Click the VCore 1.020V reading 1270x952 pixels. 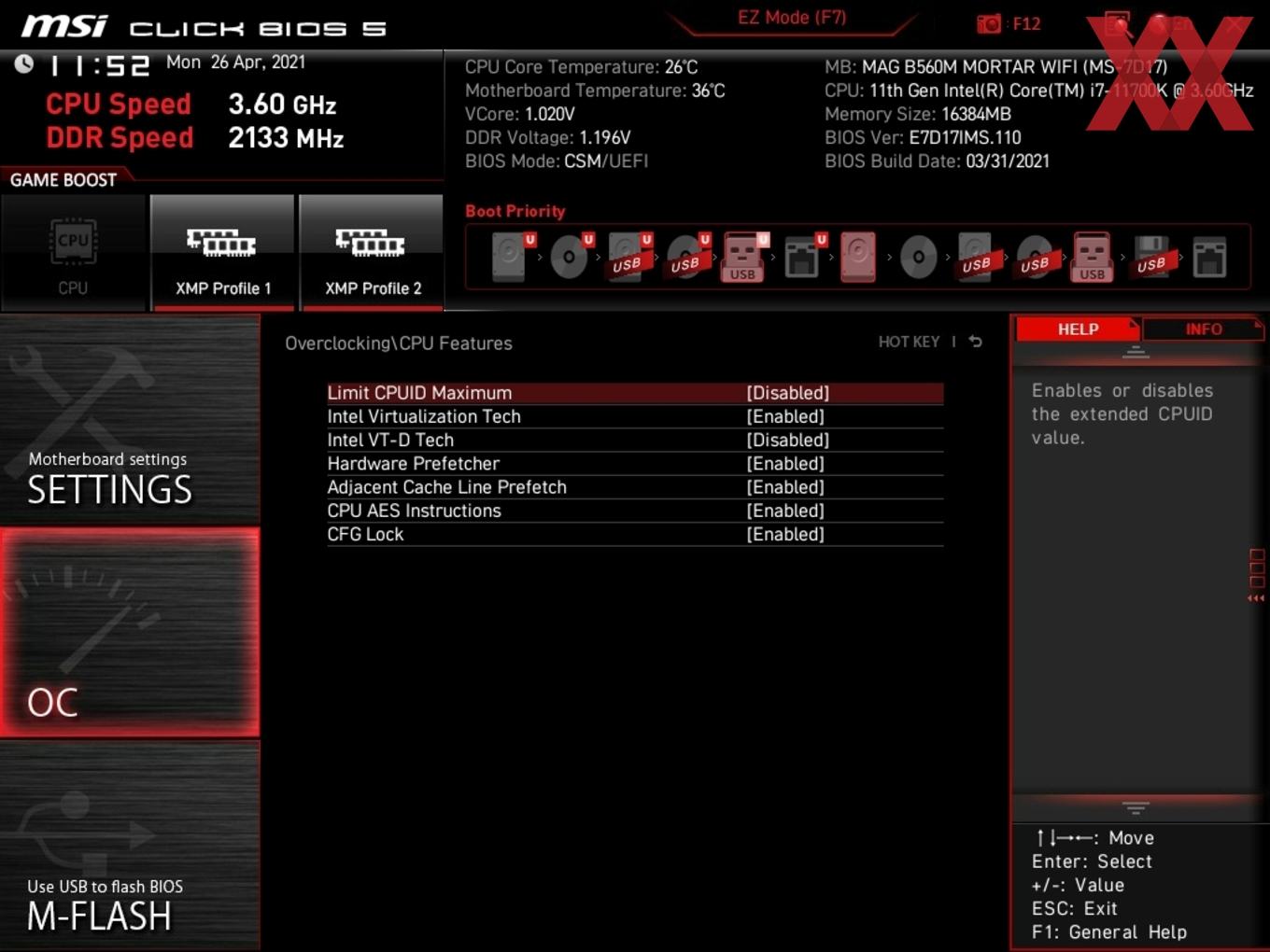520,114
